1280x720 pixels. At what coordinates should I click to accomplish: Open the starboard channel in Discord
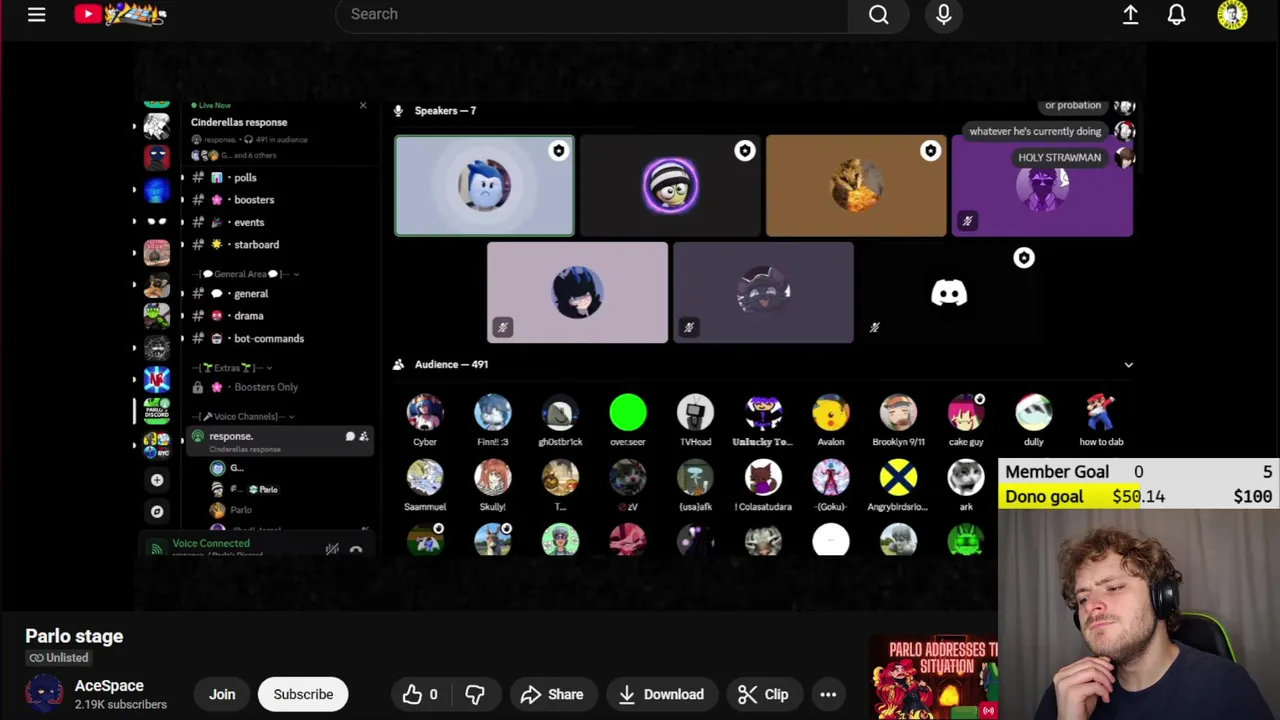pos(256,244)
